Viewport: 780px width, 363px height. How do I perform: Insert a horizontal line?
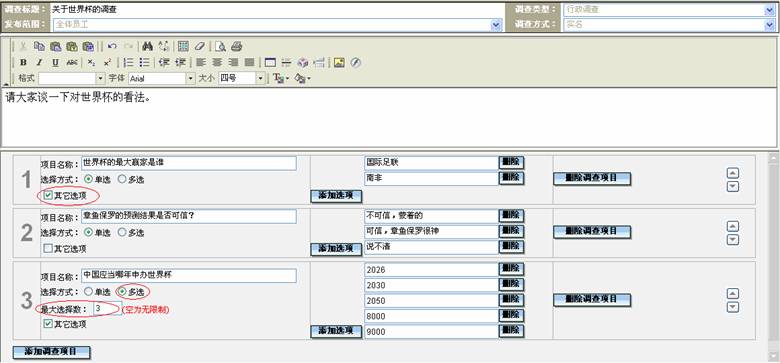point(286,63)
